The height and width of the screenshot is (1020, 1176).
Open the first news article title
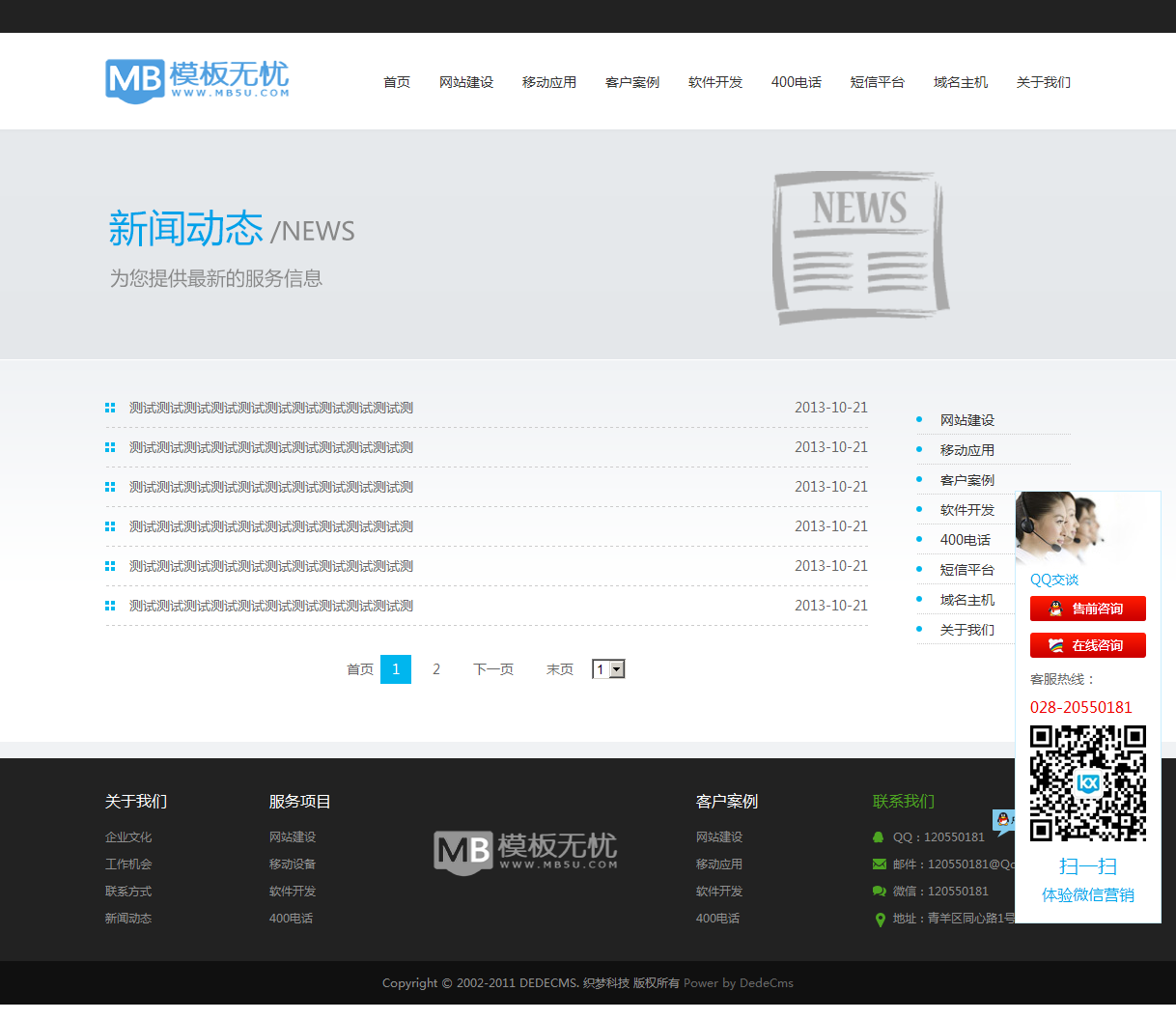point(271,408)
